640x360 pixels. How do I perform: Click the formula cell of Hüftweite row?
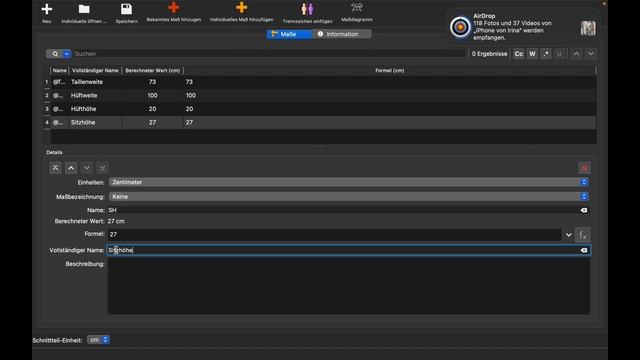[390, 96]
